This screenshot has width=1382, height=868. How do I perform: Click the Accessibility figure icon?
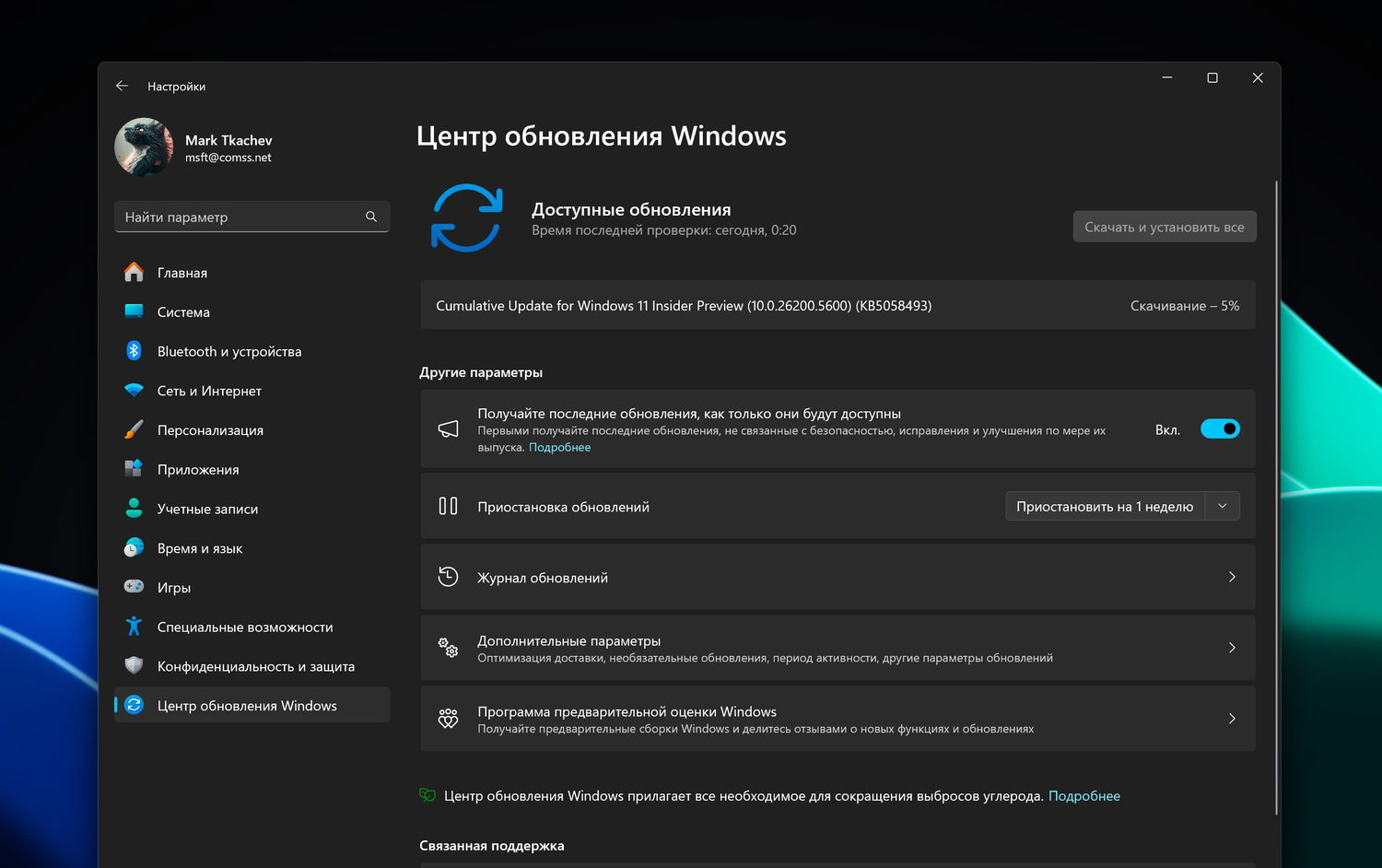coord(134,627)
